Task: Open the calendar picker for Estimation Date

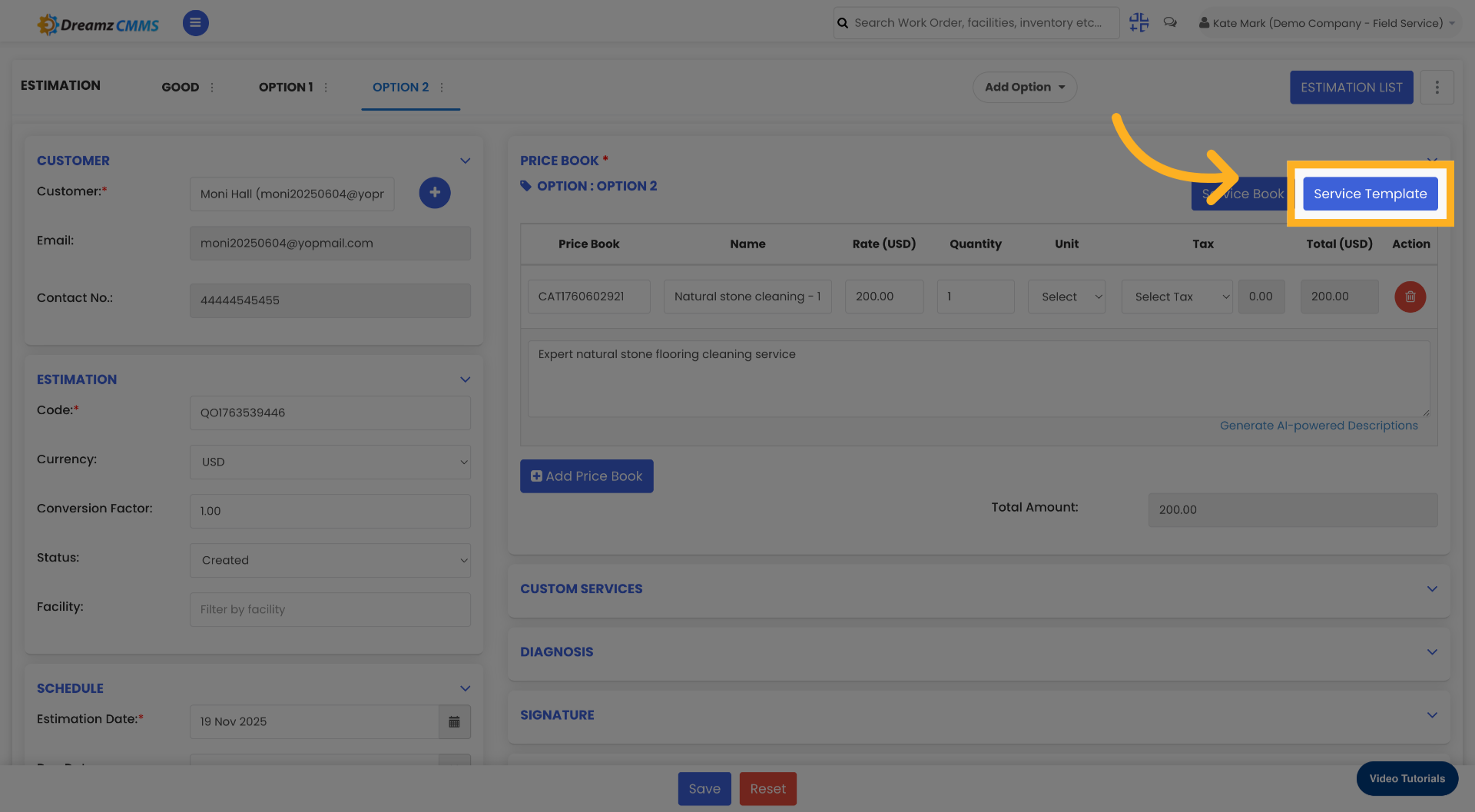Action: (454, 722)
